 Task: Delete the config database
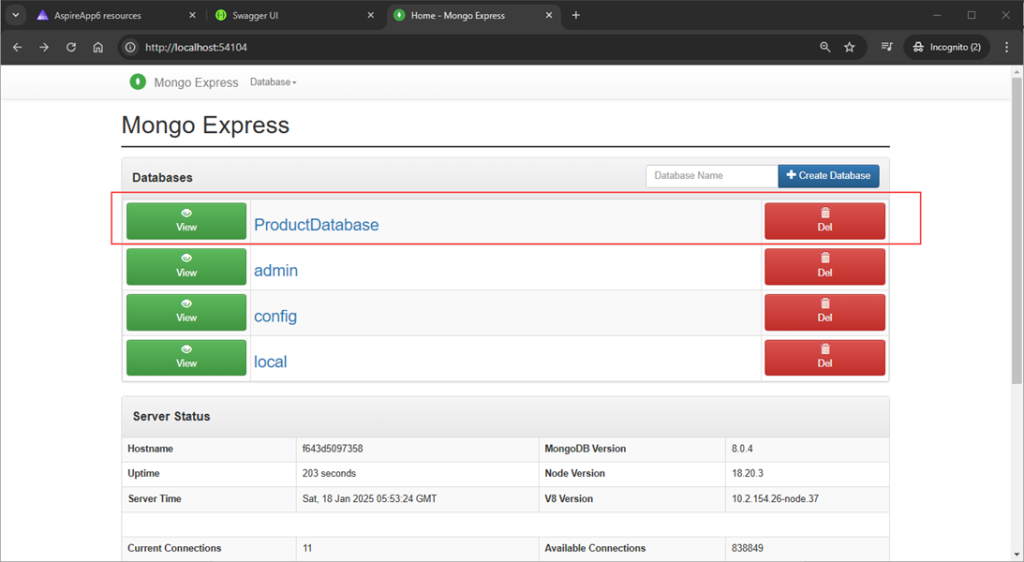(825, 312)
